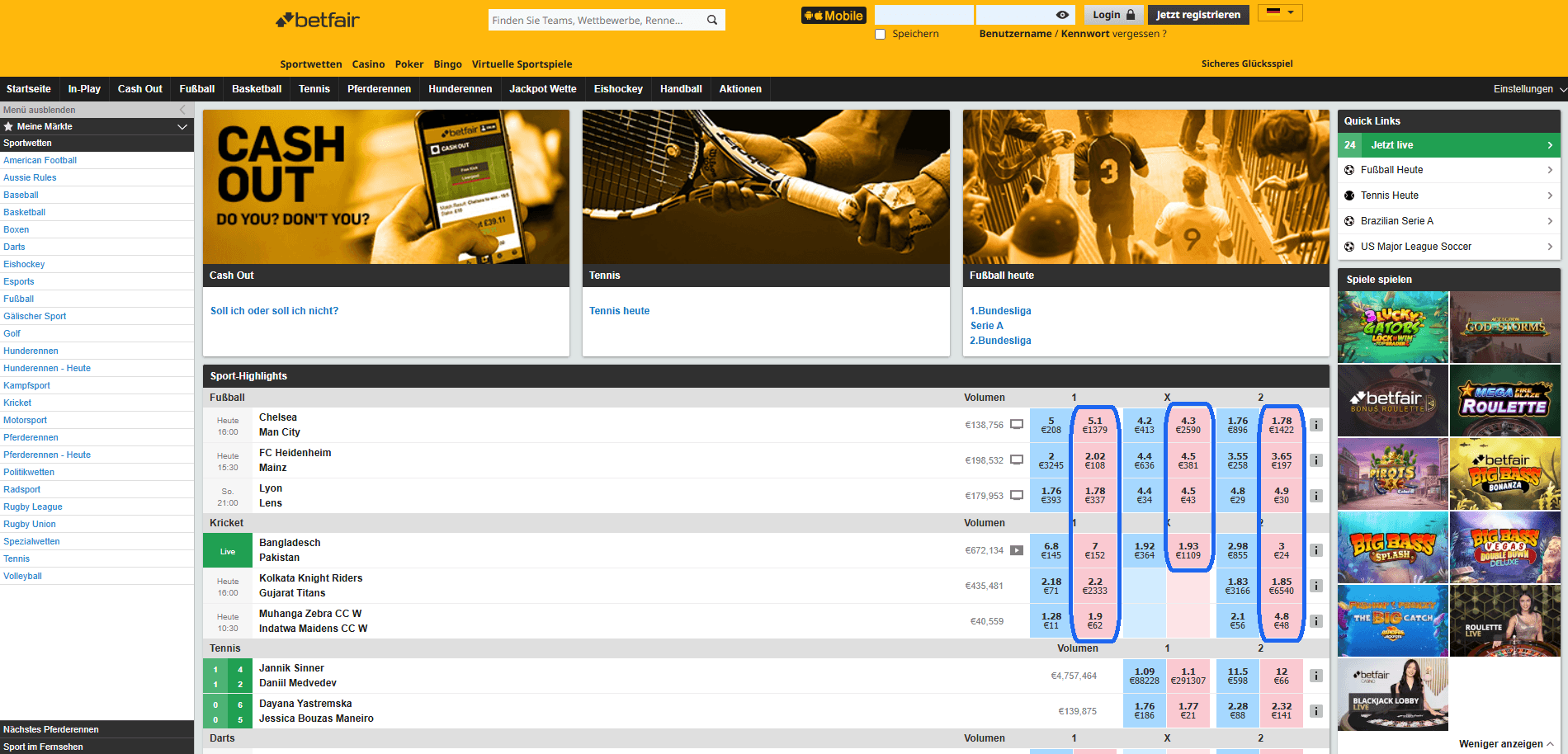The height and width of the screenshot is (754, 1568).
Task: Switch to the Eishockey tab
Action: click(x=618, y=89)
